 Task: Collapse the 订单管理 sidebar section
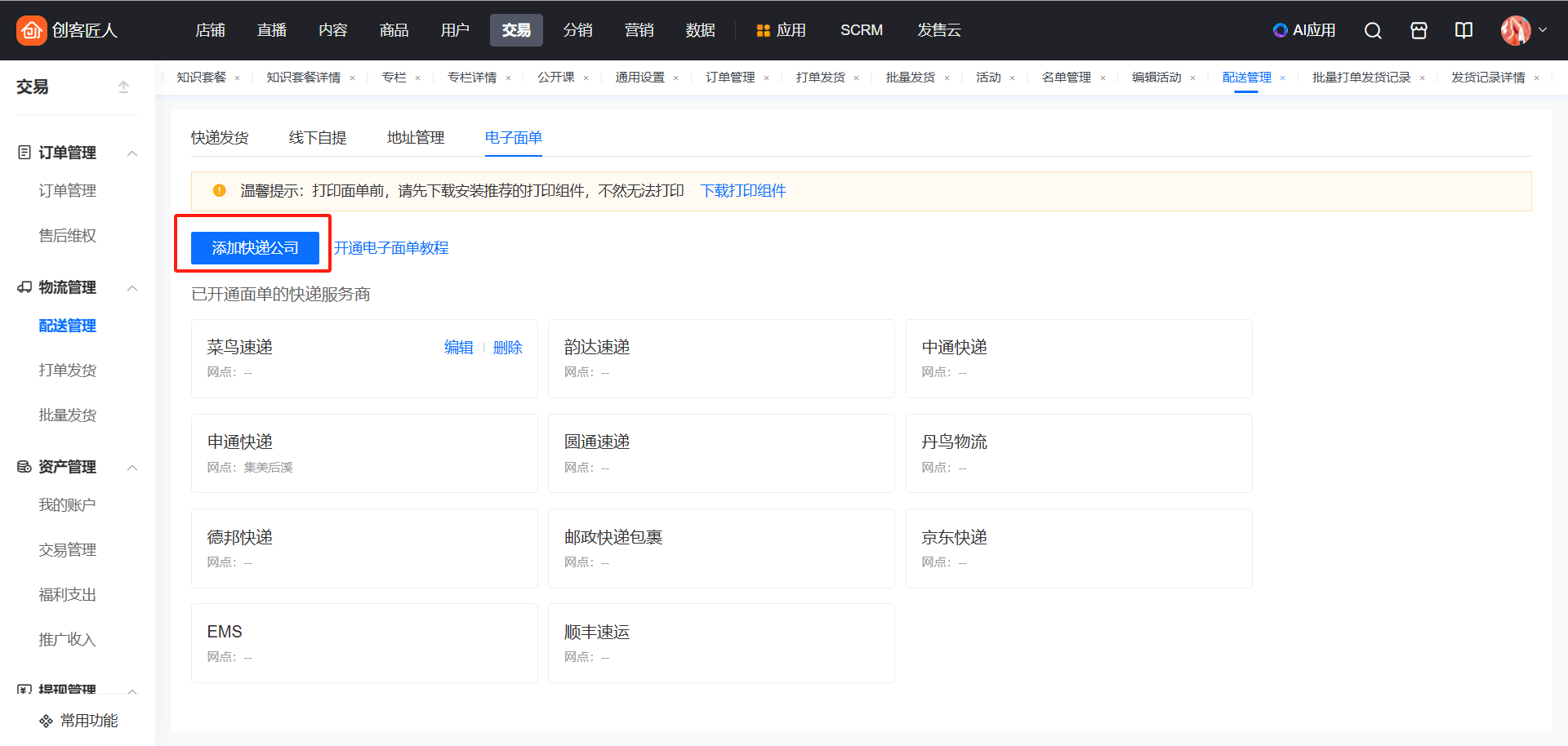132,153
